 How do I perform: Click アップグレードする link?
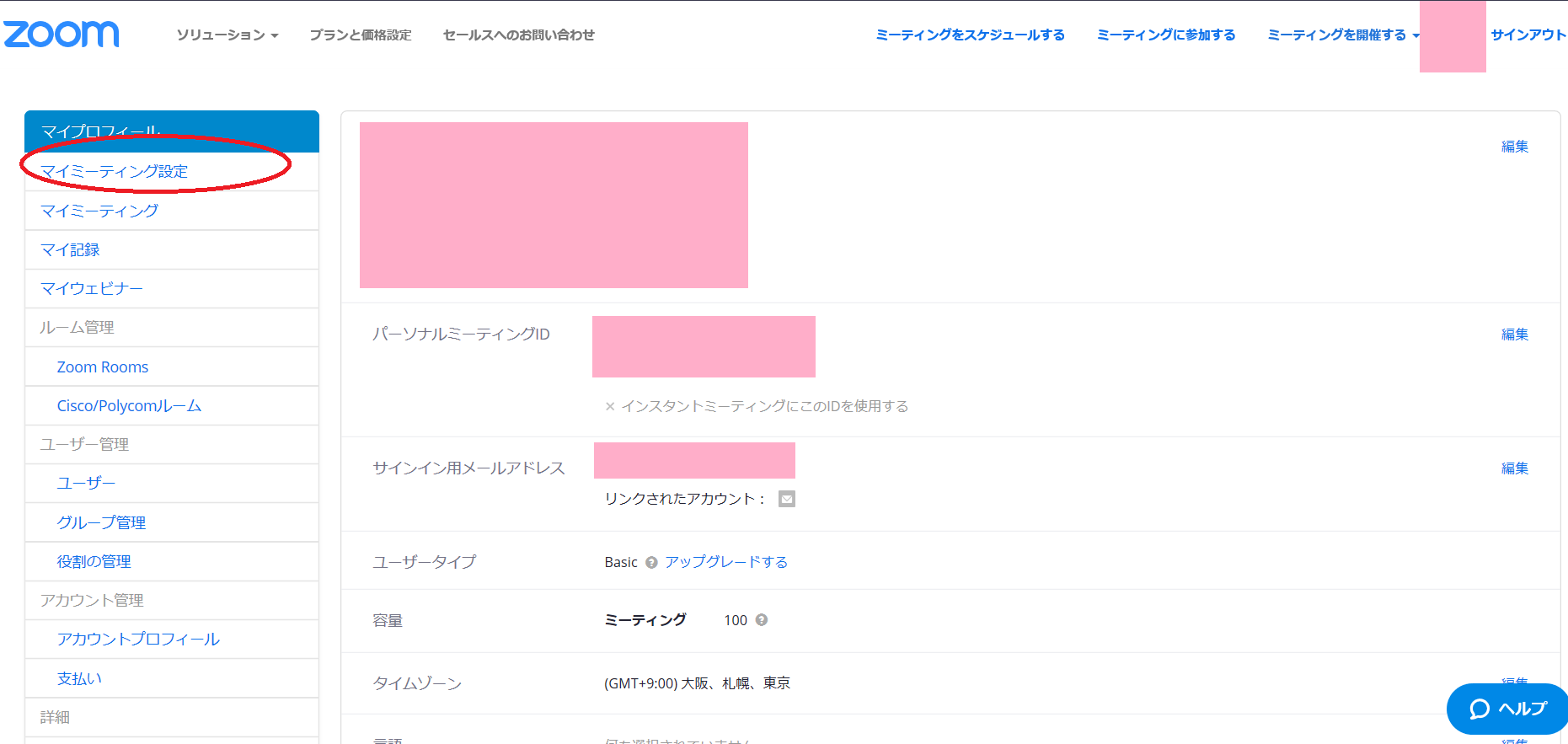726,562
